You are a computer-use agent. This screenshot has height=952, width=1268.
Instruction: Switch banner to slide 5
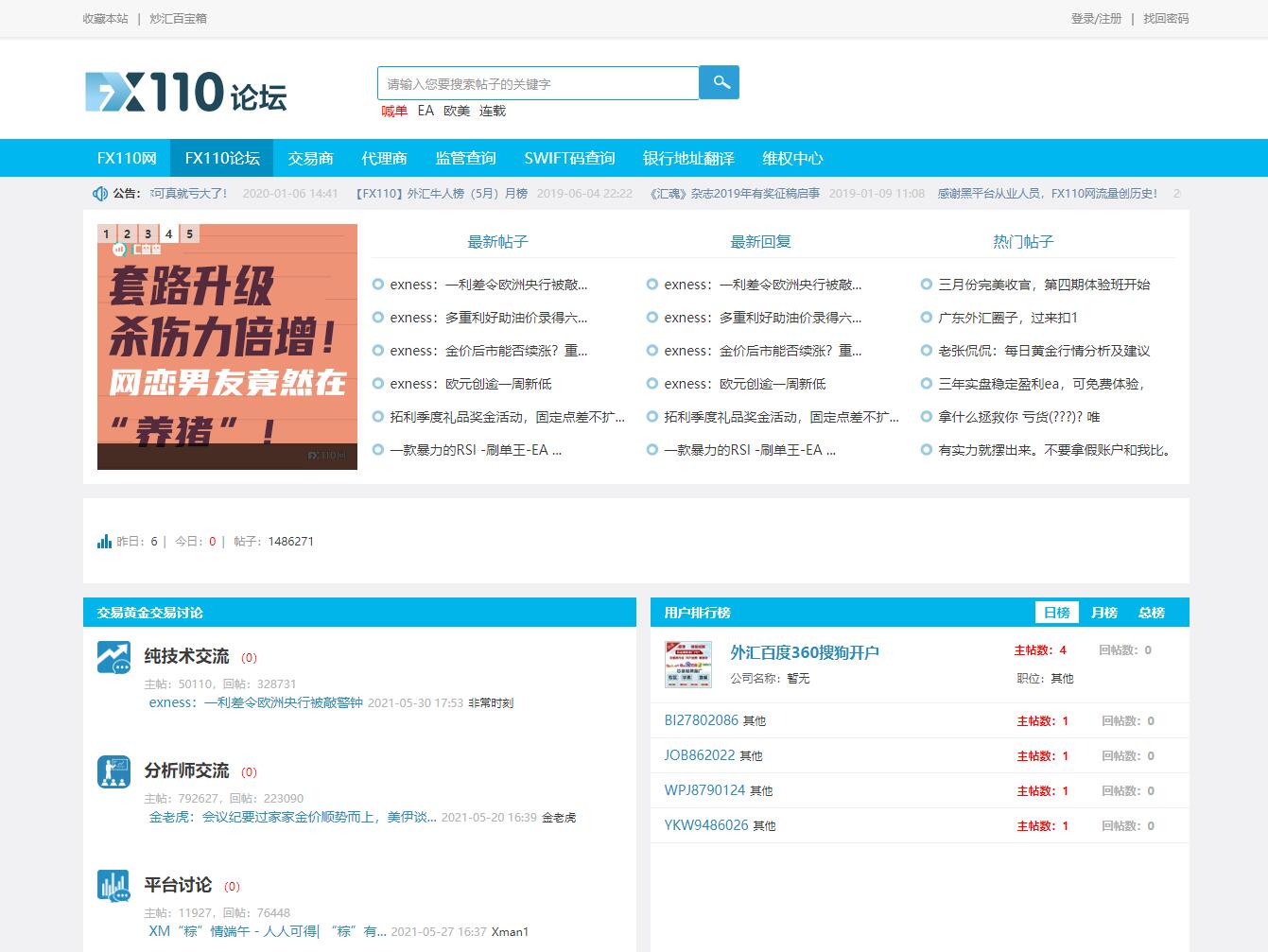point(189,234)
